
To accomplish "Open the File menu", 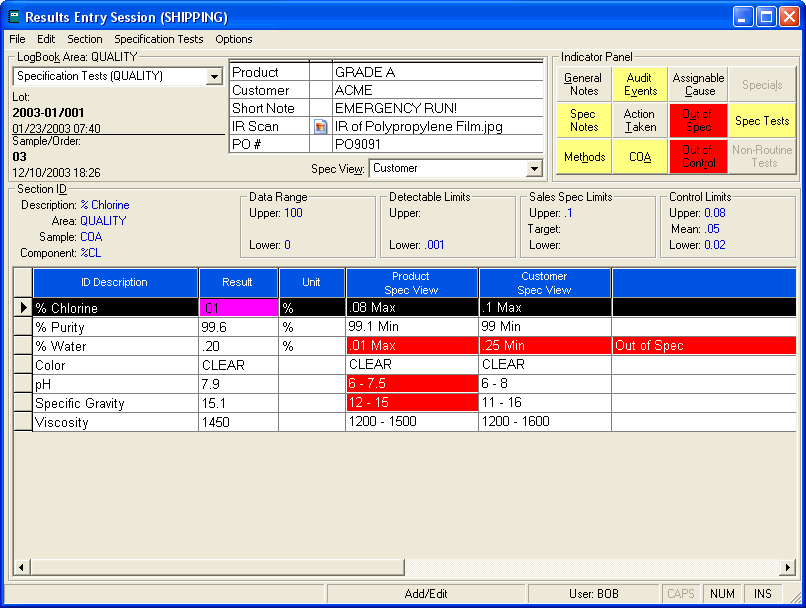I will (x=17, y=39).
